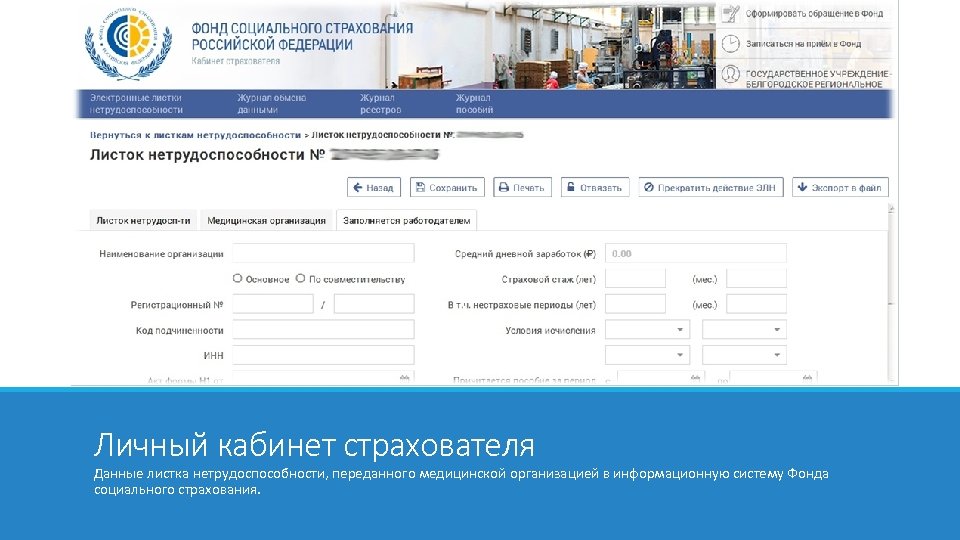Click the 'ИНН' input field
Image resolution: width=960 pixels, height=540 pixels.
(x=323, y=355)
